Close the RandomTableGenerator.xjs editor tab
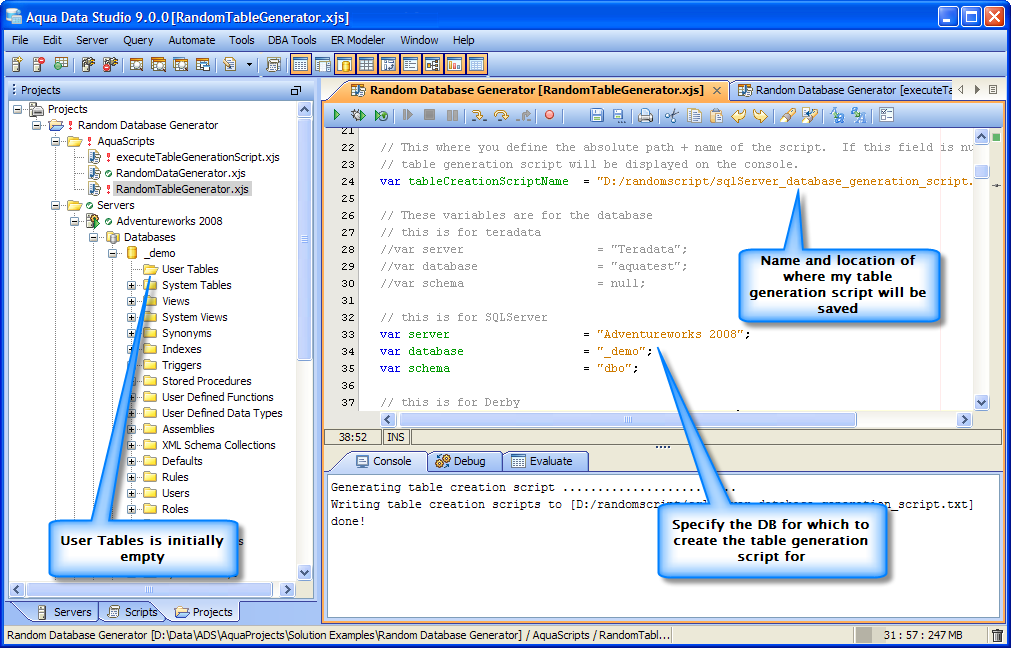The image size is (1011, 648). click(x=716, y=91)
